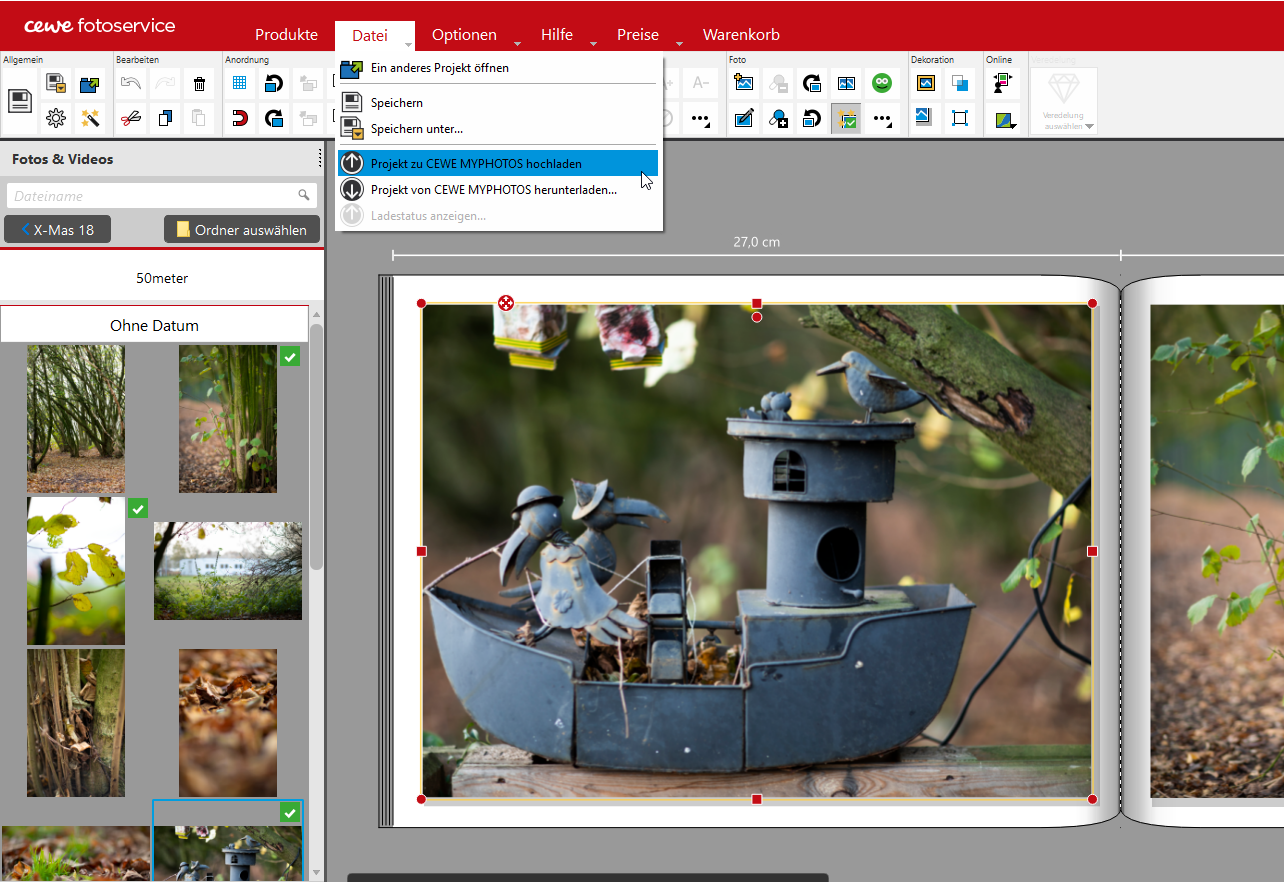This screenshot has width=1284, height=882.
Task: Click the photo frame icon in Dekoration
Action: tap(925, 84)
